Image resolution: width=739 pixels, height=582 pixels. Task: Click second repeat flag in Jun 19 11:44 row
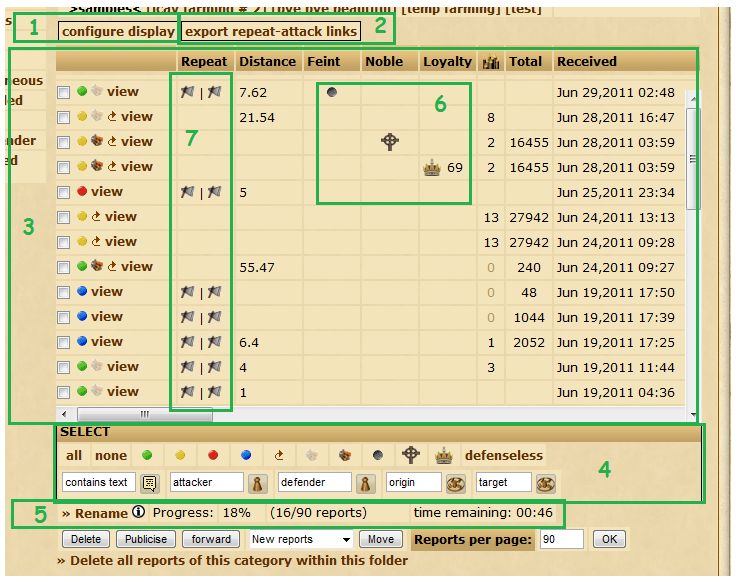215,367
